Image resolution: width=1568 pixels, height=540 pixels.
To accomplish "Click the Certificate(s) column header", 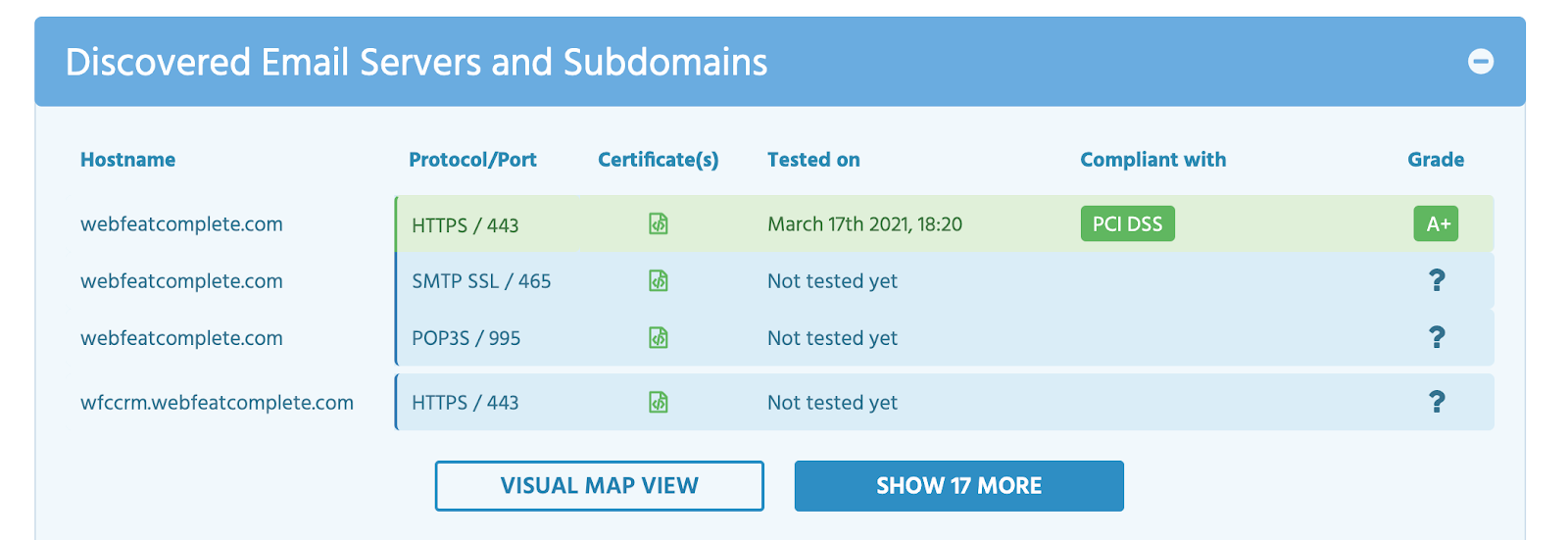I will click(658, 160).
